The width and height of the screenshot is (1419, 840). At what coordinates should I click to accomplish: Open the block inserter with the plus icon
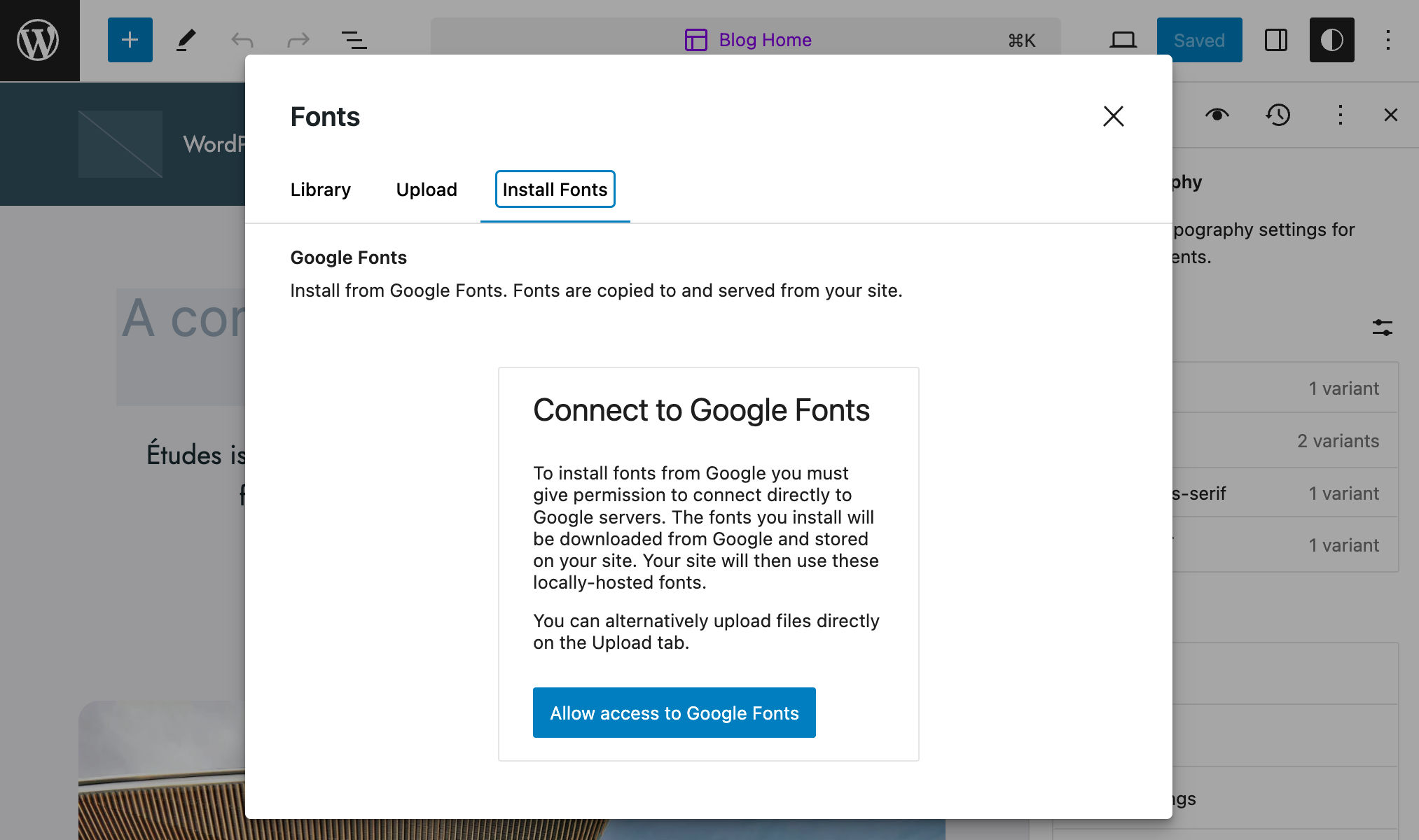point(130,40)
